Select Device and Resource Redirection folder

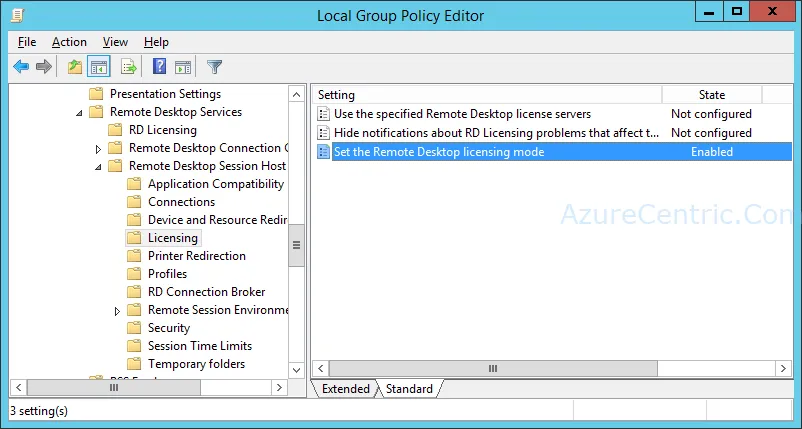tap(217, 220)
